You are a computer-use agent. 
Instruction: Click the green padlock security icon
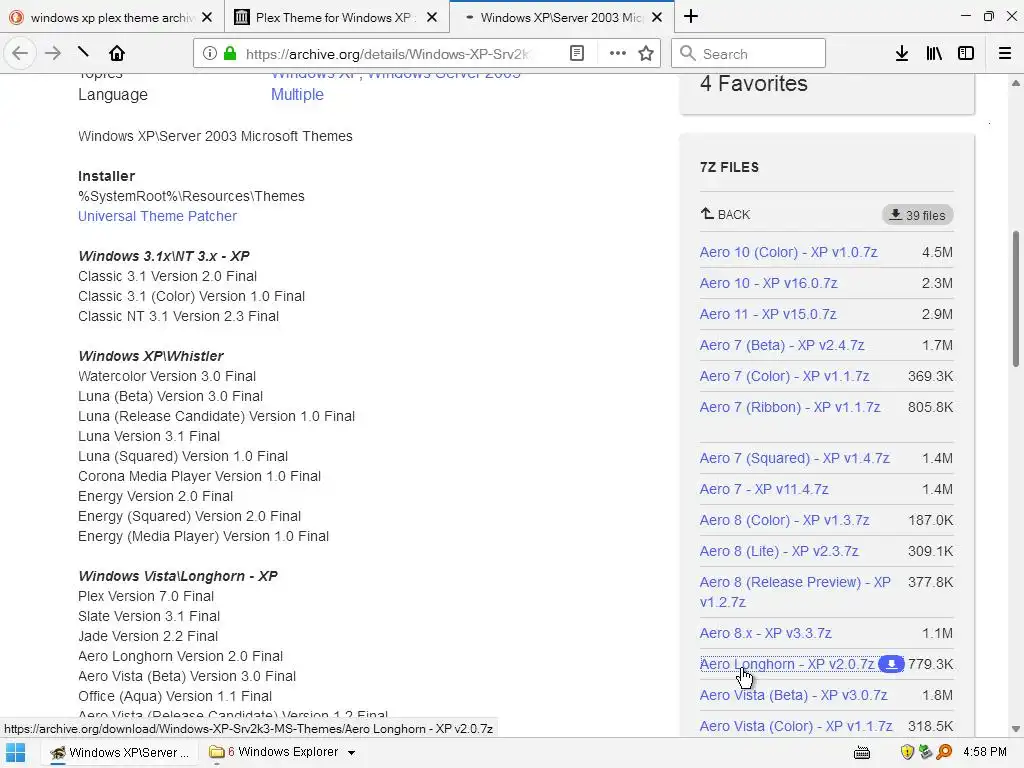pos(230,53)
